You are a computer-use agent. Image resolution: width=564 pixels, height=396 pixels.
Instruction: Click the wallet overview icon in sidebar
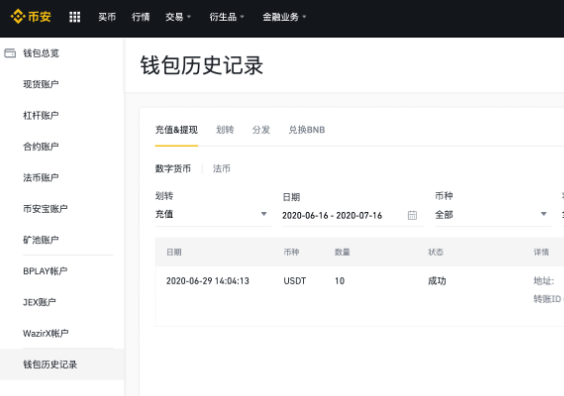click(10, 53)
